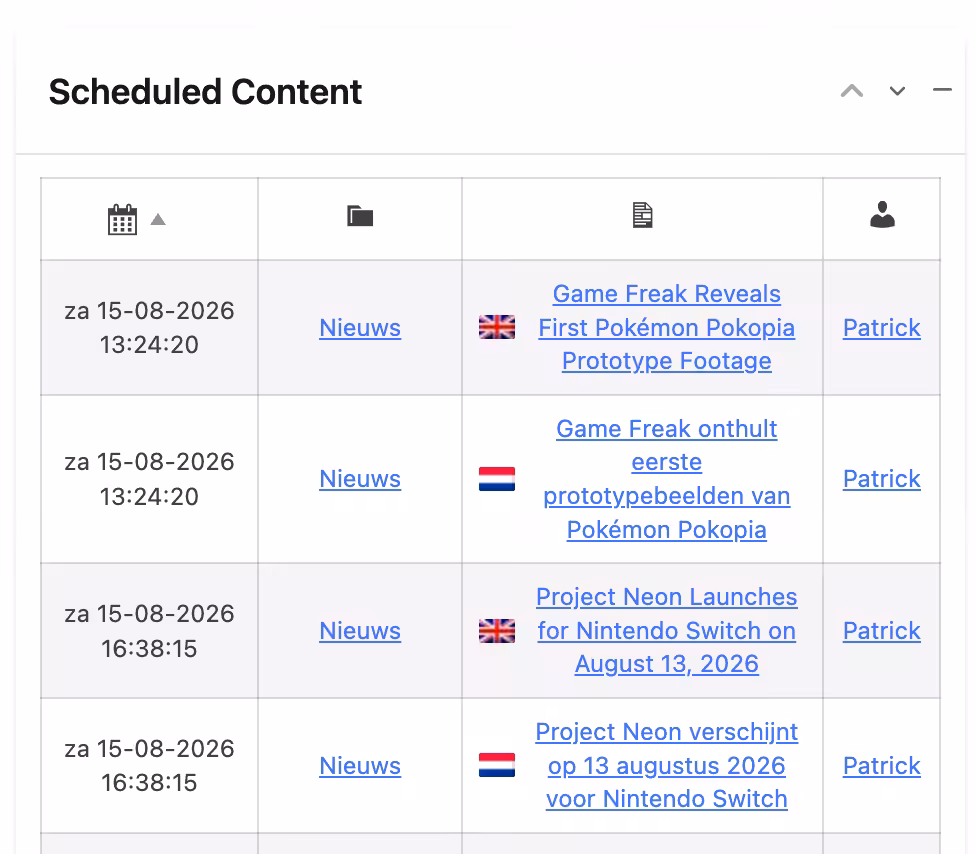Open Game Freak onthult eerste prototypebeelden article
Screen dimensions: 976x854
point(667,479)
